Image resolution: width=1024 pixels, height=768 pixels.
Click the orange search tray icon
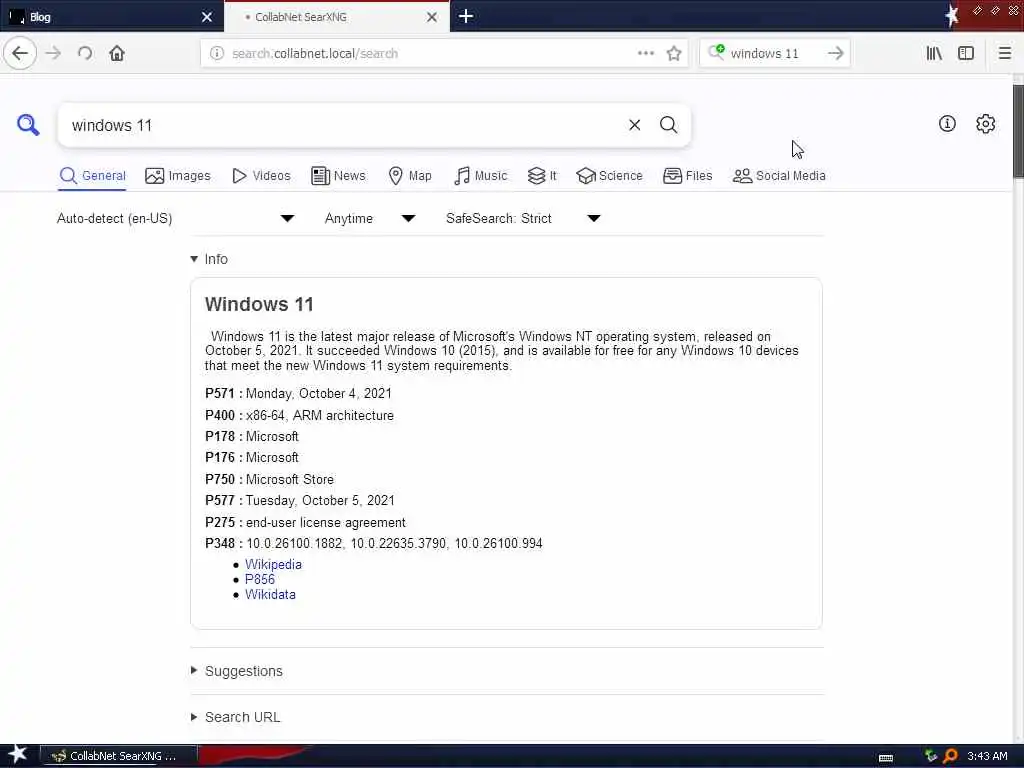click(x=951, y=756)
